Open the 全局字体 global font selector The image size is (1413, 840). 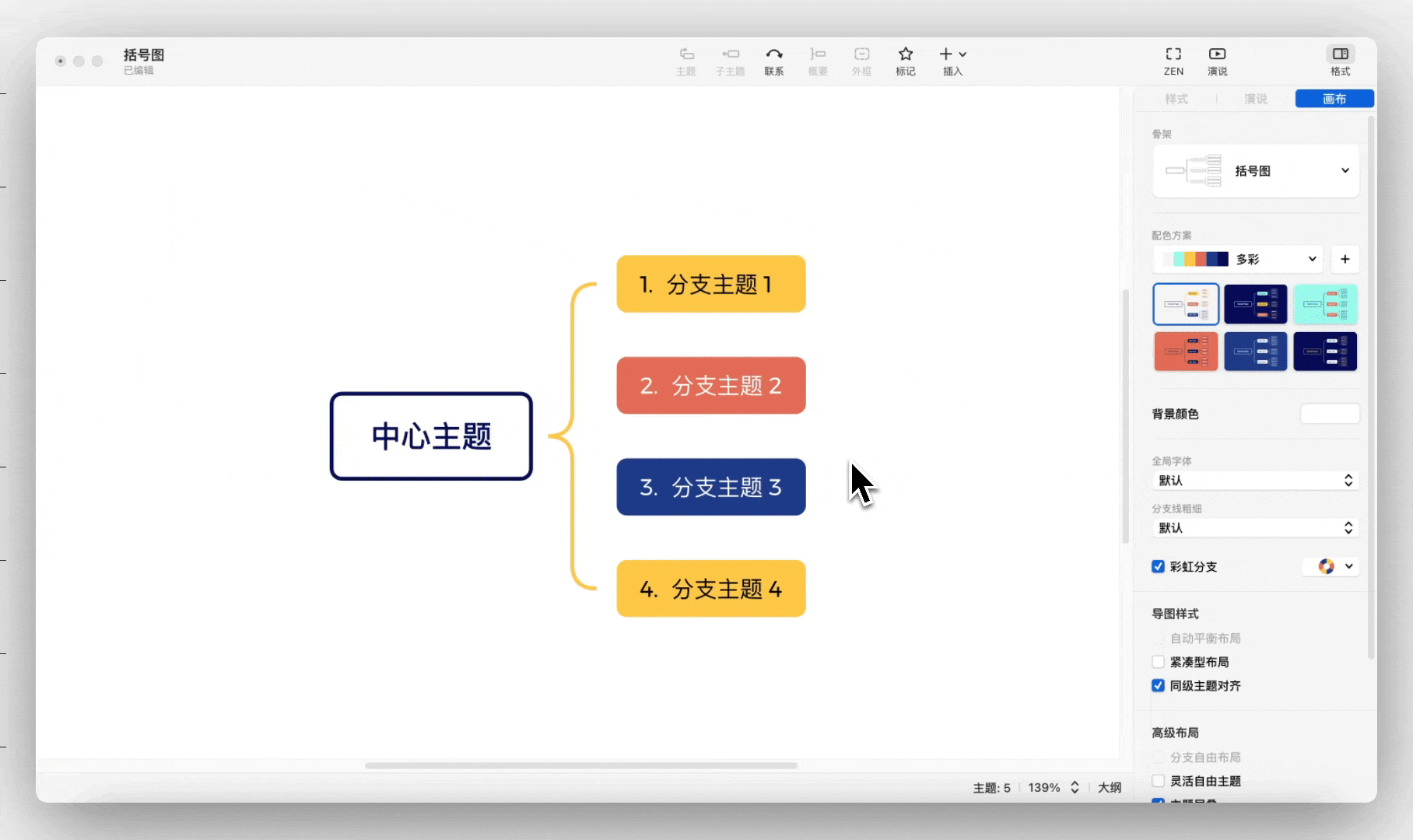pos(1254,480)
